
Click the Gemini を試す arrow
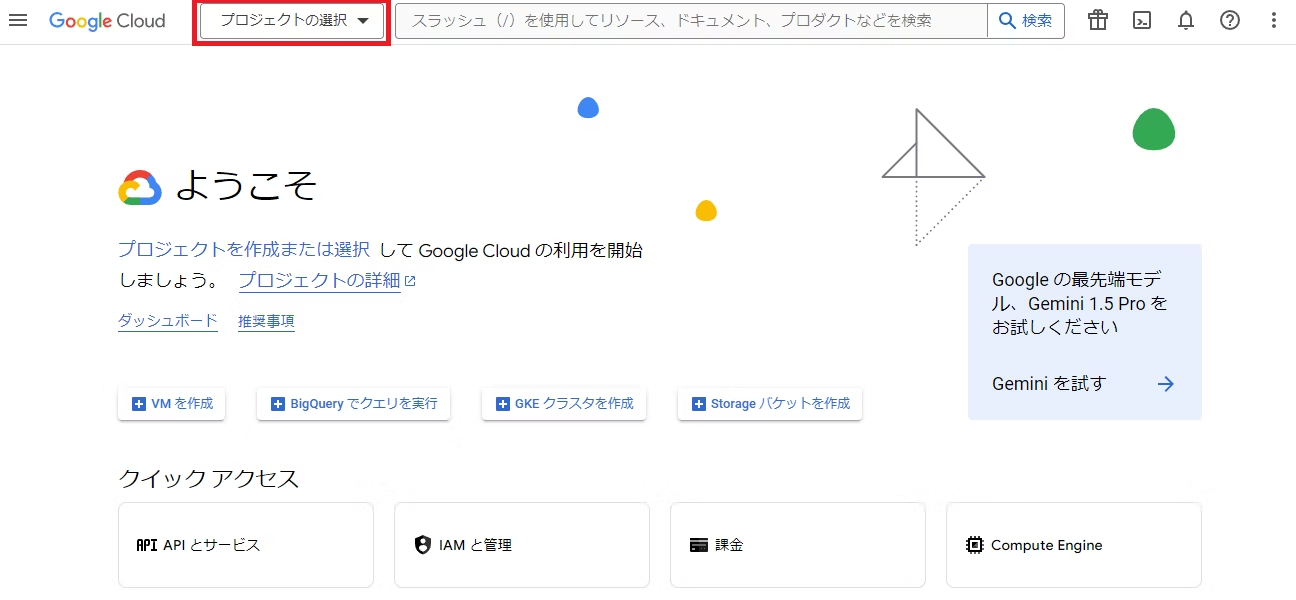(1165, 384)
